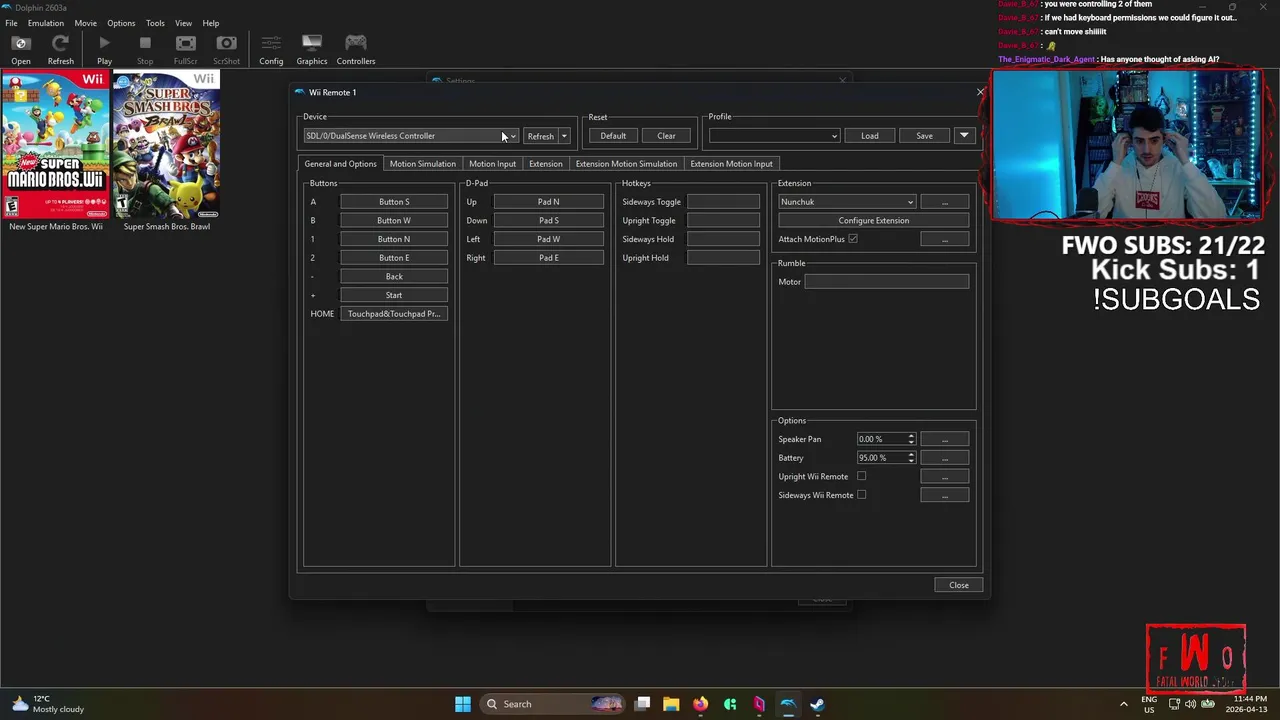
Task: Expand the arrow next to Refresh
Action: [x=564, y=136]
